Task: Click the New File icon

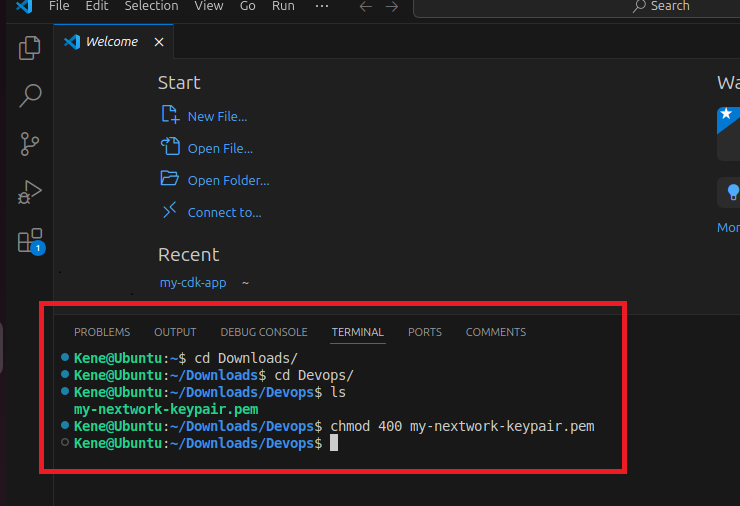Action: 170,115
